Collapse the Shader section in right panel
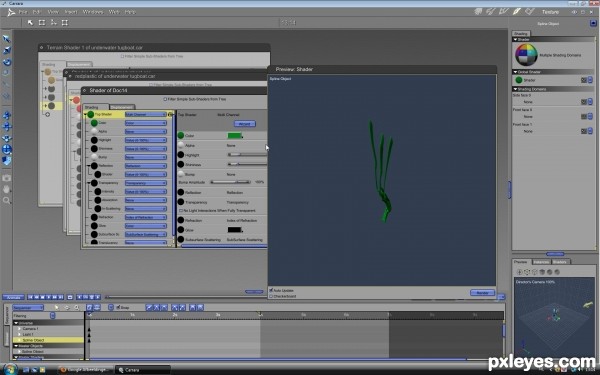This screenshot has width=600, height=375. click(x=515, y=39)
